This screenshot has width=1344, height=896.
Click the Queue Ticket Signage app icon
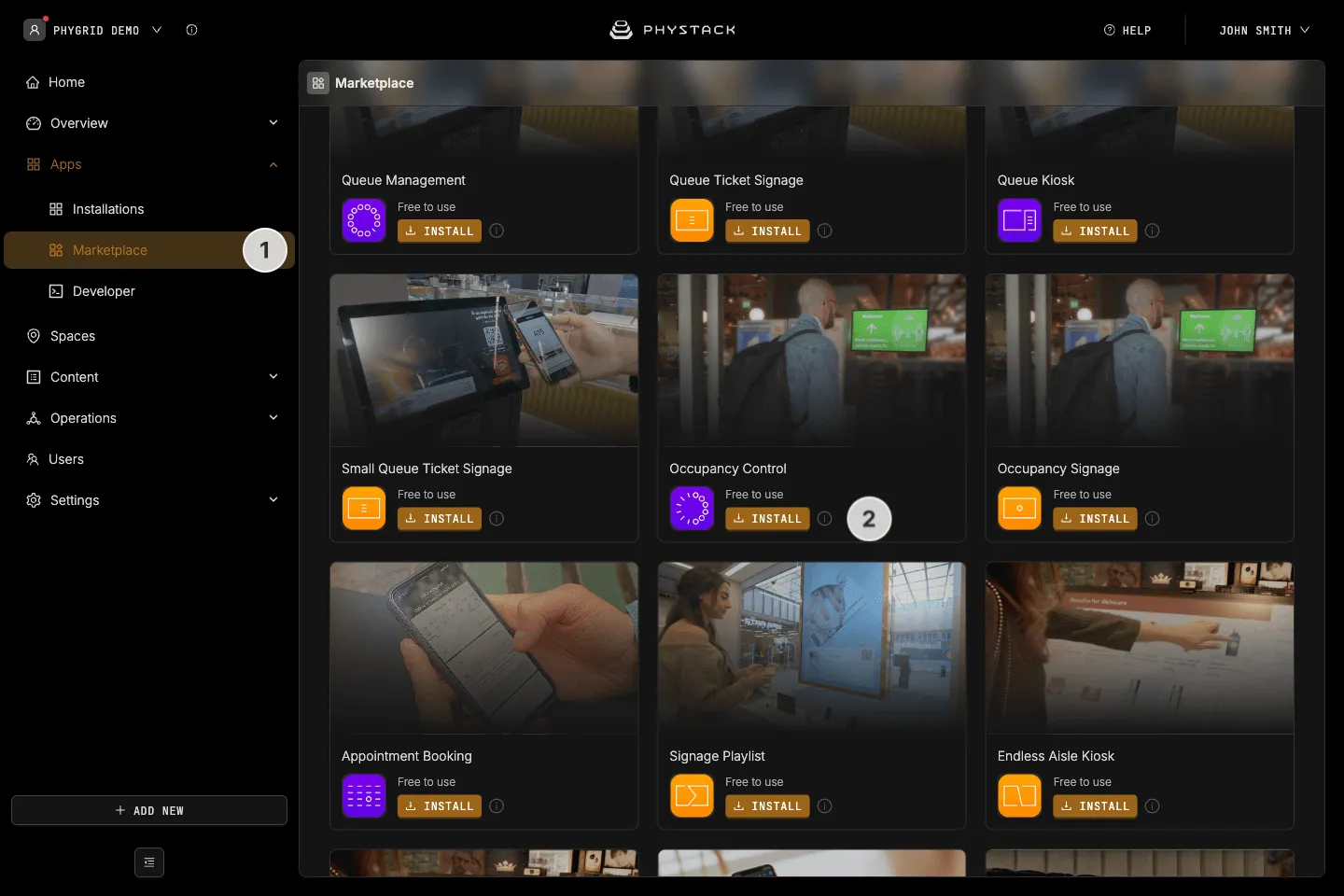tap(692, 220)
